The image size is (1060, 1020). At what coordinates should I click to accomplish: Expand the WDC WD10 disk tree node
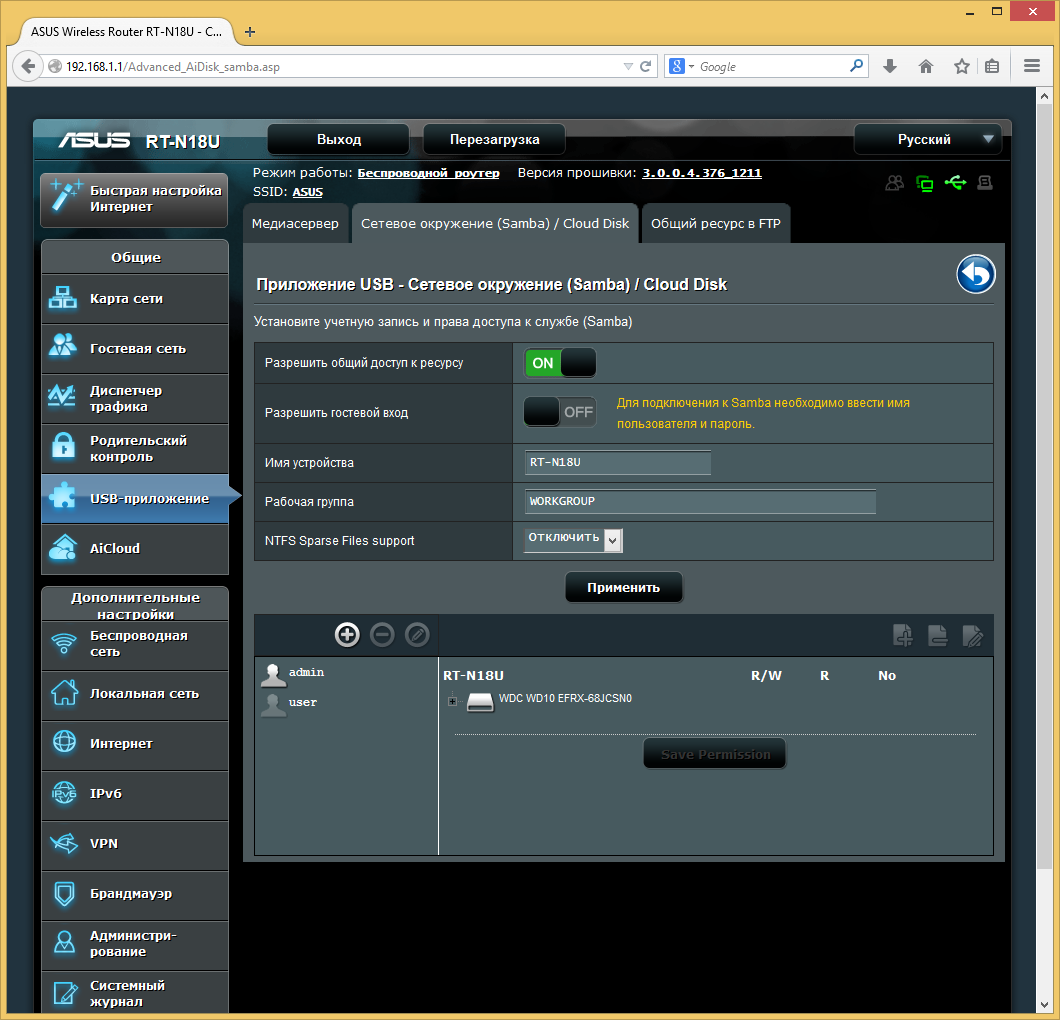[452, 701]
